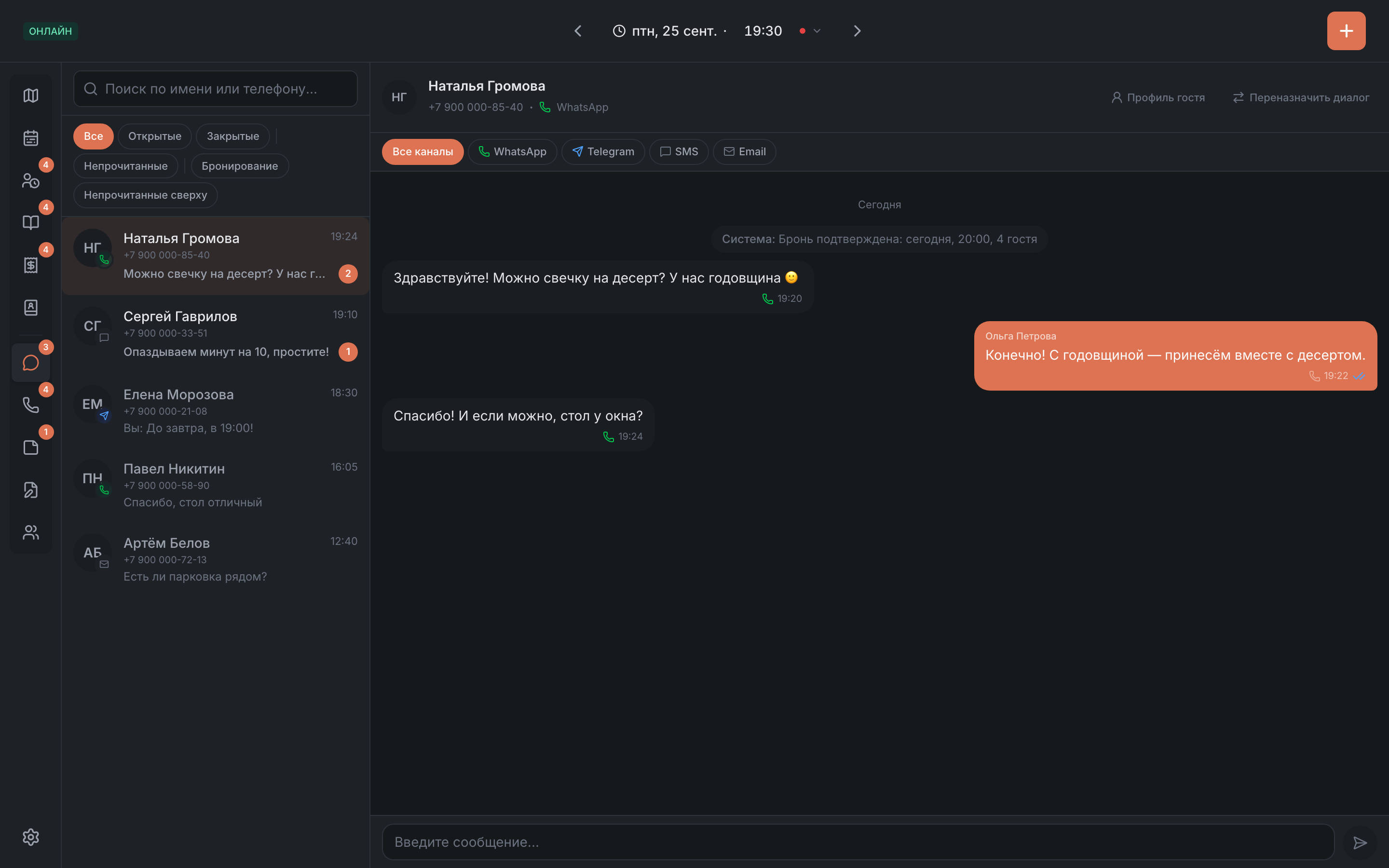Screen dimensions: 1389x868
Task: Toggle the Непрочитанные сверху filter
Action: tap(145, 195)
